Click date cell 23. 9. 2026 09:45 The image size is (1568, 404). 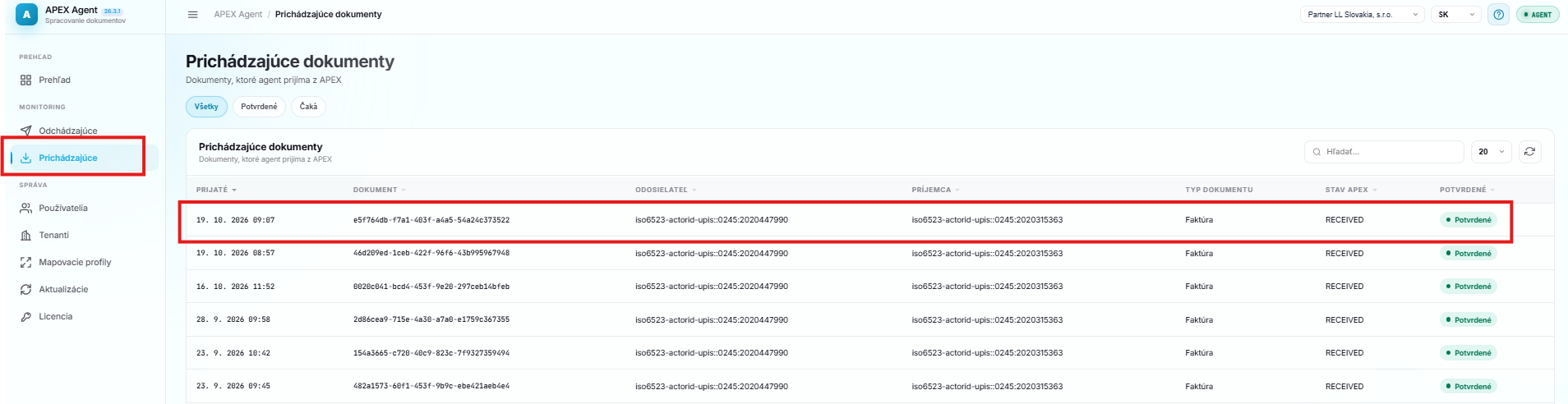point(233,386)
